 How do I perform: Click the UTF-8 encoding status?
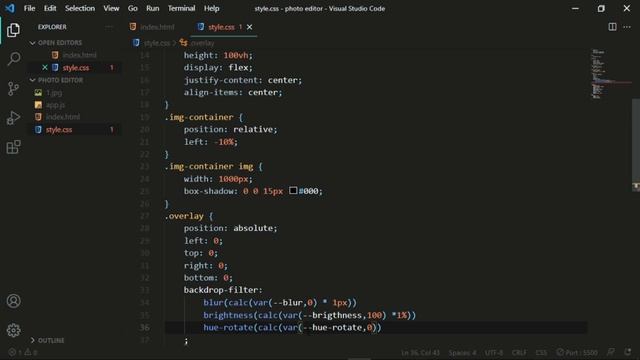[494, 352]
